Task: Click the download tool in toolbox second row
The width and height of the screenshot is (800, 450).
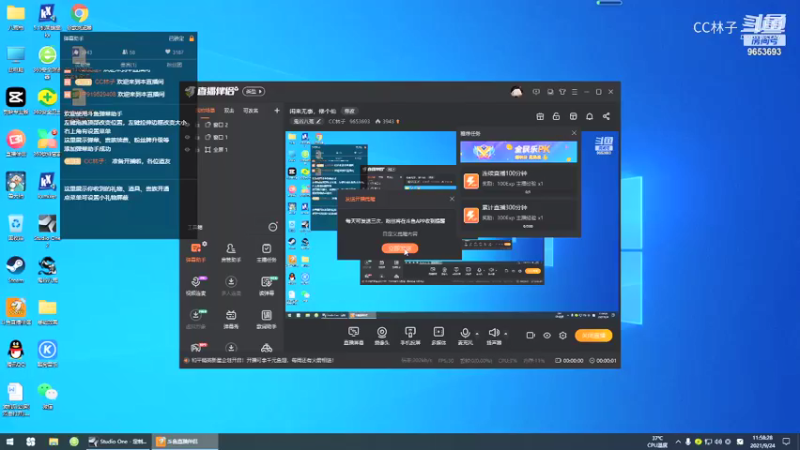Action: click(x=231, y=286)
